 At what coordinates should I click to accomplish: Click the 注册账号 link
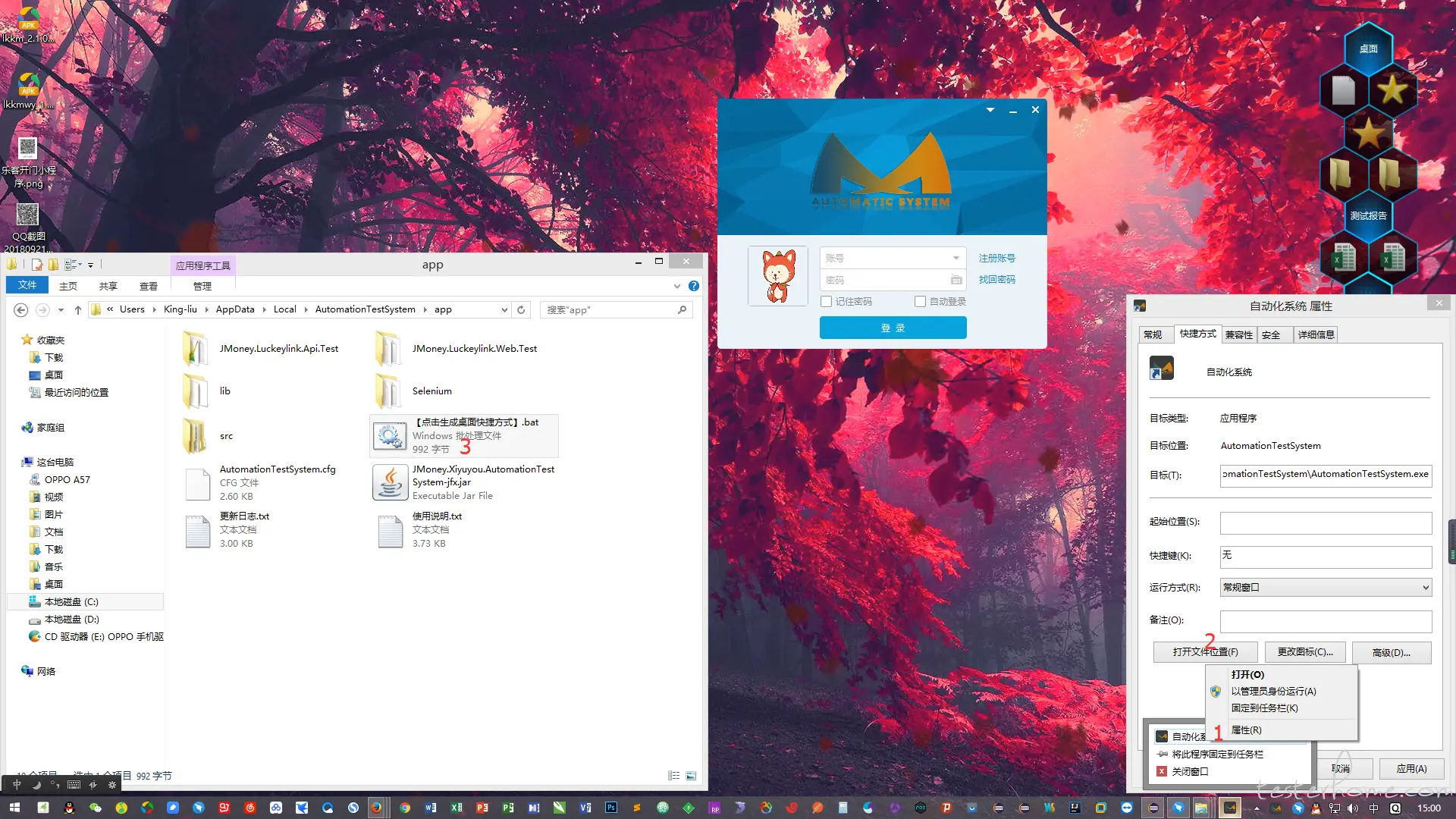click(x=996, y=258)
